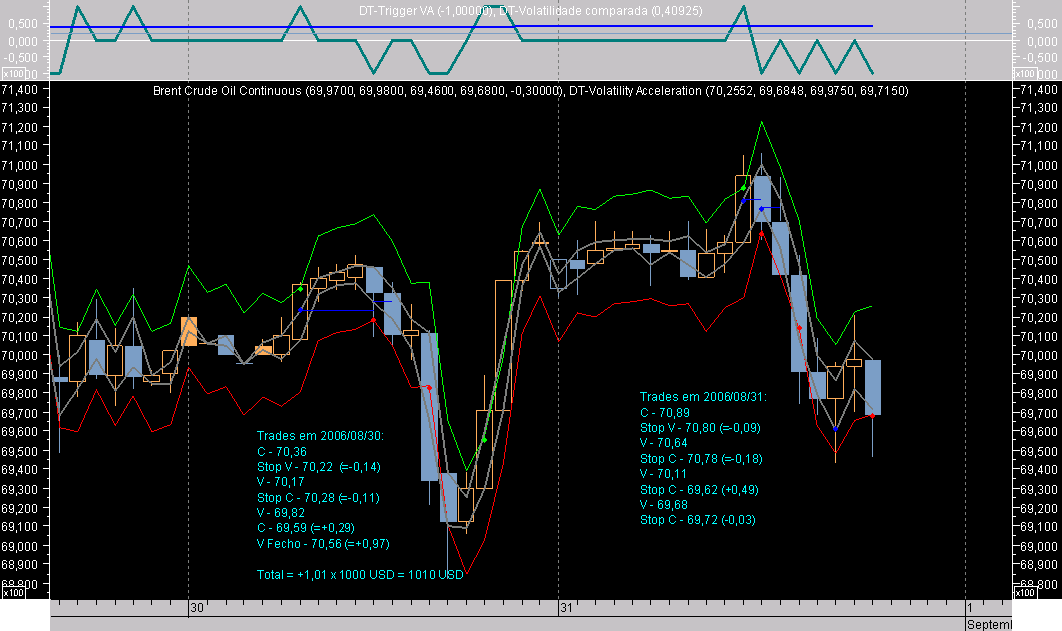The height and width of the screenshot is (631, 1062).
Task: Click the Total = +1,01 x 1000 USD line
Action: coord(359,574)
